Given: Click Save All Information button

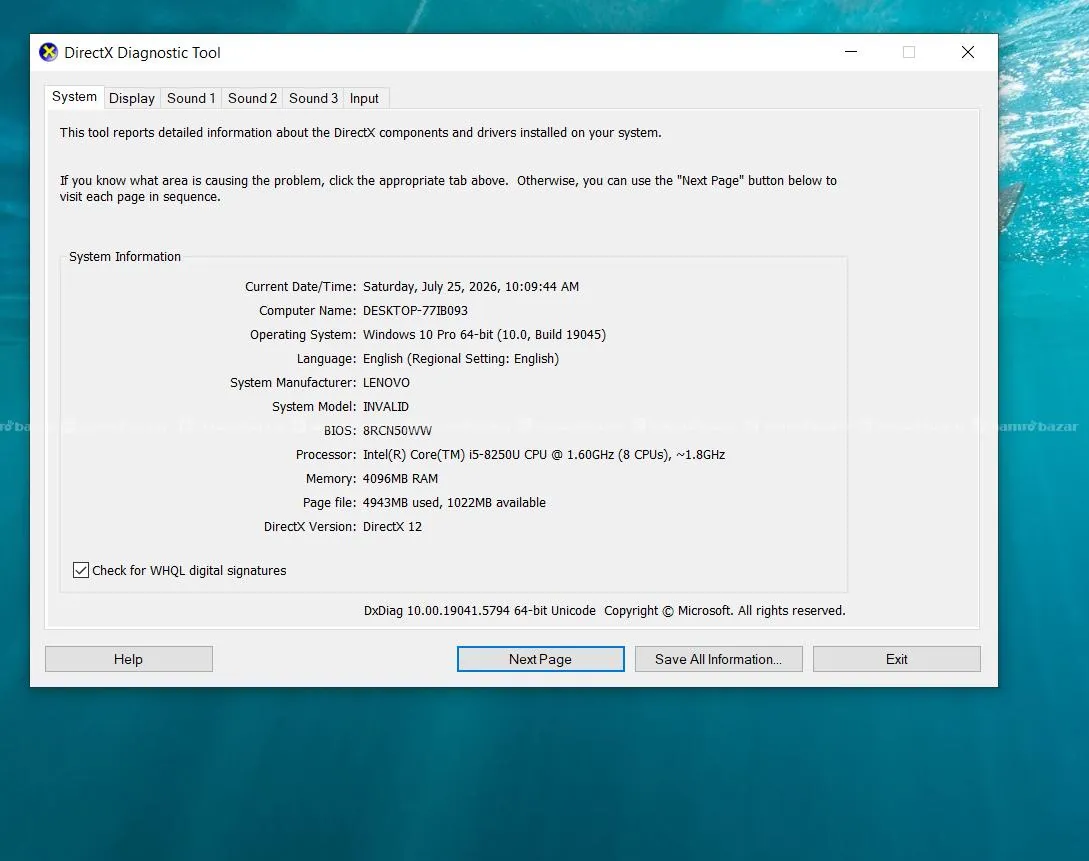Looking at the screenshot, I should coord(718,659).
